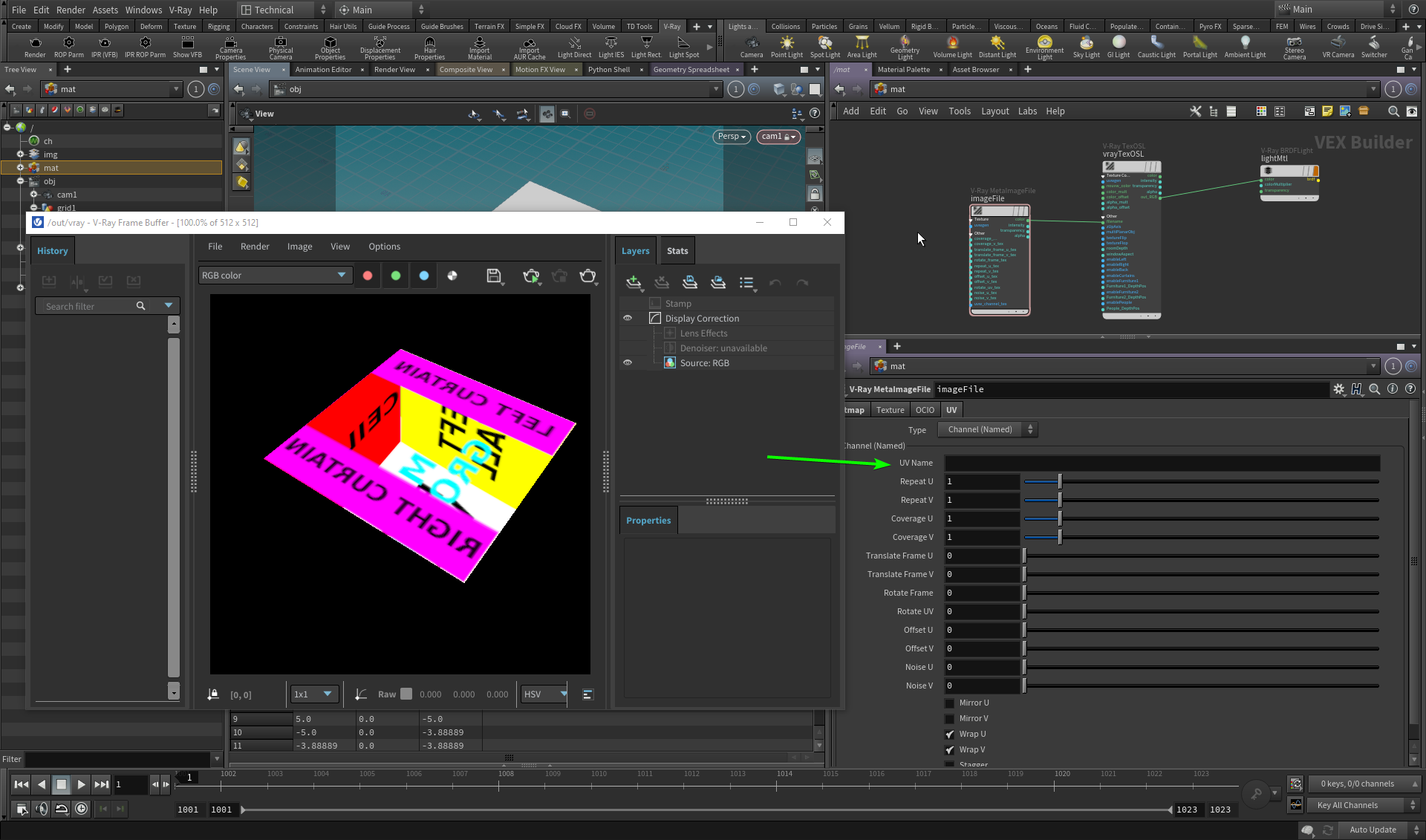Viewport: 1426px width, 840px height.
Task: Create an Environment Light from shelf
Action: tap(1045, 48)
